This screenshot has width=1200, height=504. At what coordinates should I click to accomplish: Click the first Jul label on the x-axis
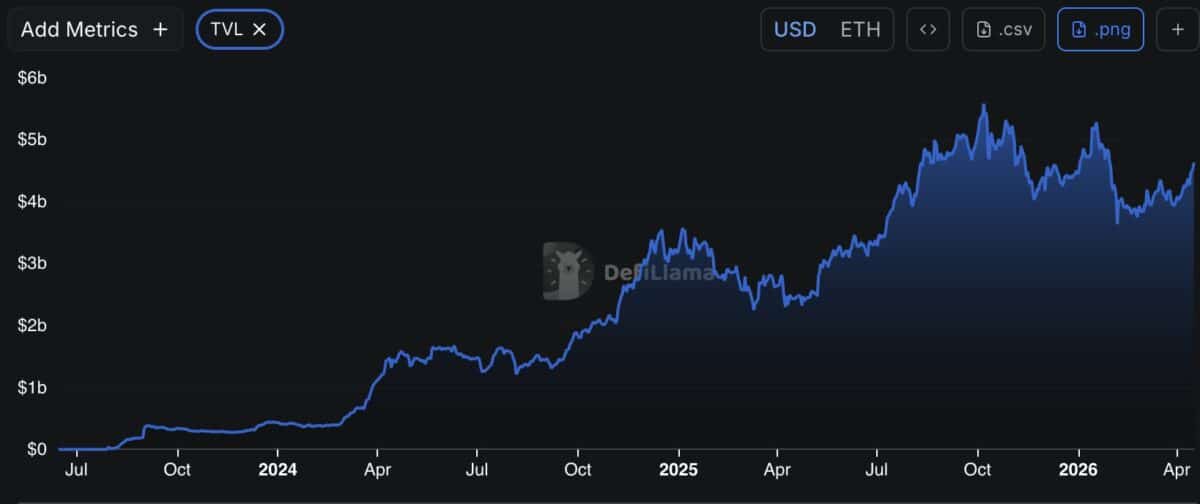pyautogui.click(x=77, y=469)
